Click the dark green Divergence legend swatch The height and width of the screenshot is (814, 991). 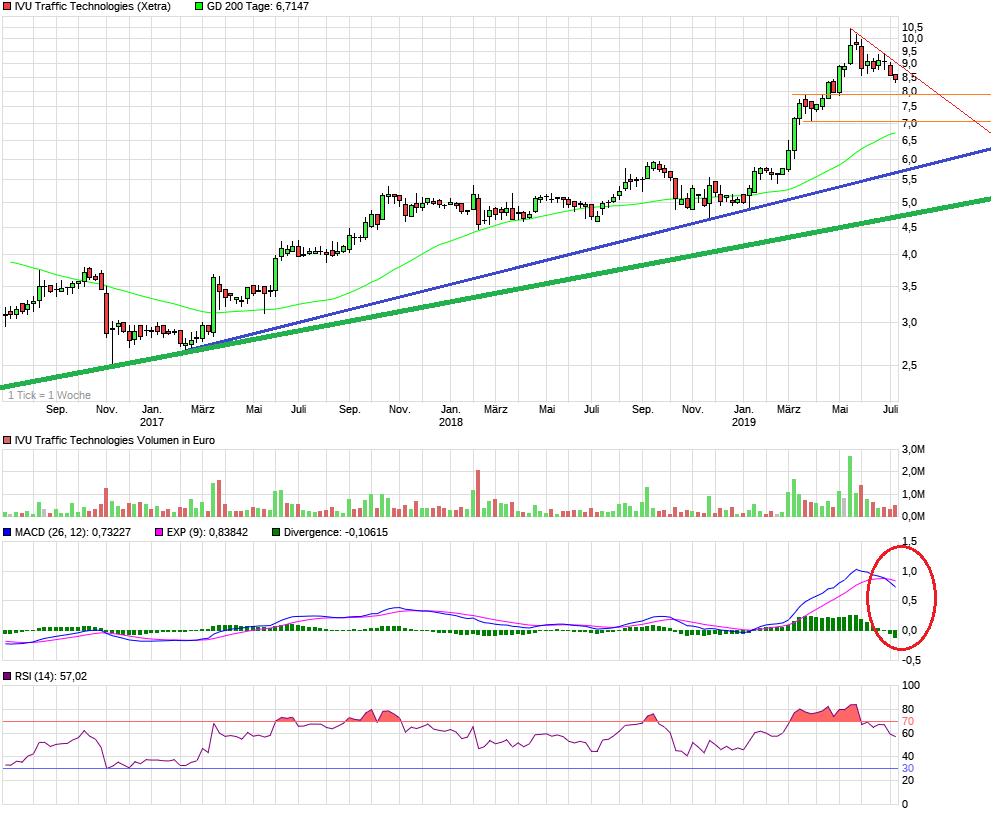tap(276, 533)
